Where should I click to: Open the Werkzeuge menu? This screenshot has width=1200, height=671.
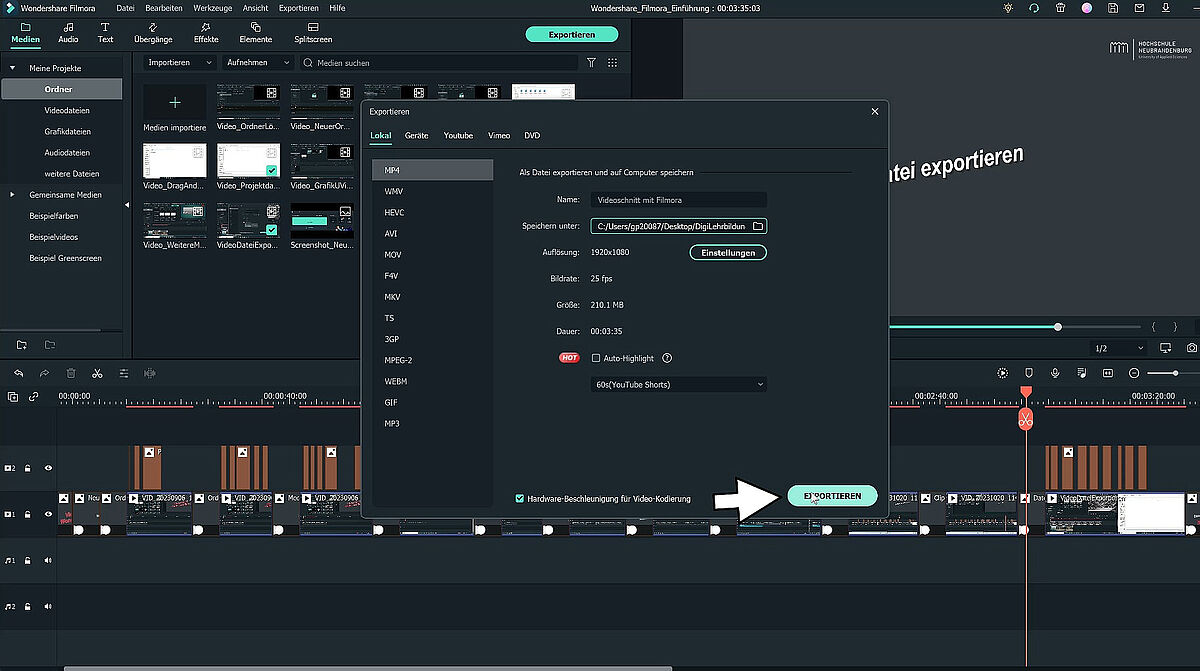(213, 7)
